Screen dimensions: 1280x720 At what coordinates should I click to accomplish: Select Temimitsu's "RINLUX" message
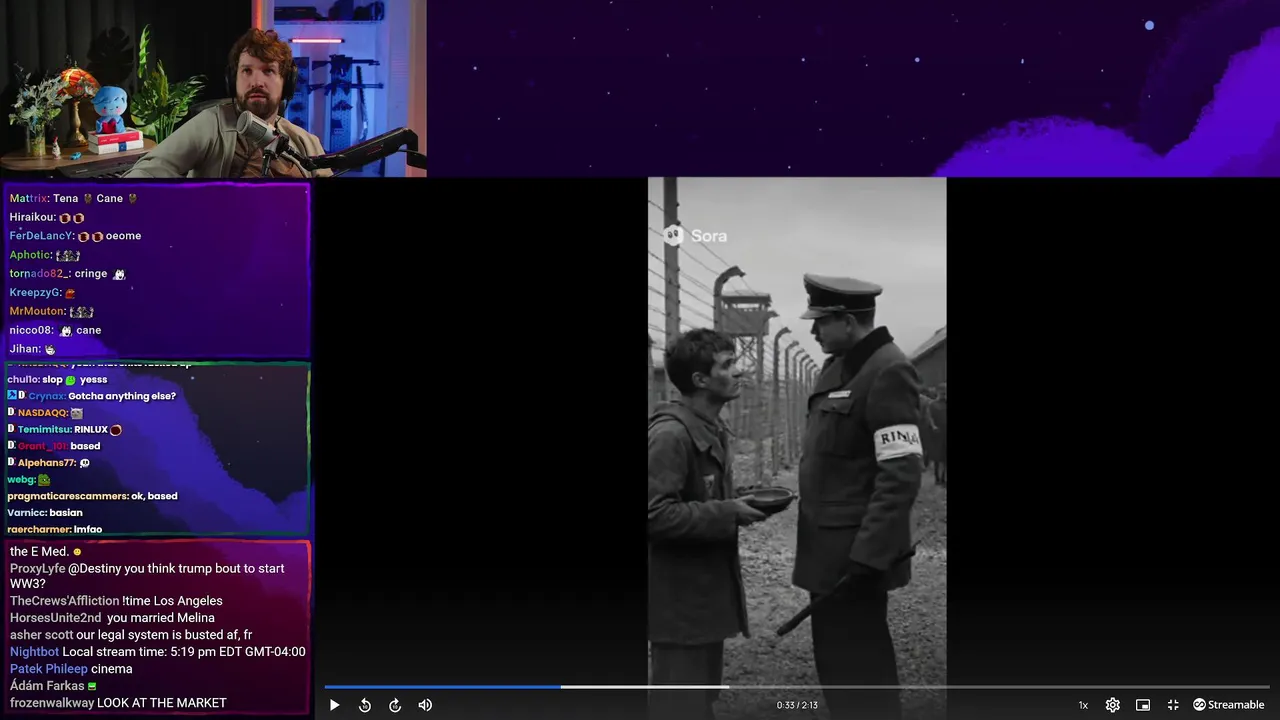point(65,429)
